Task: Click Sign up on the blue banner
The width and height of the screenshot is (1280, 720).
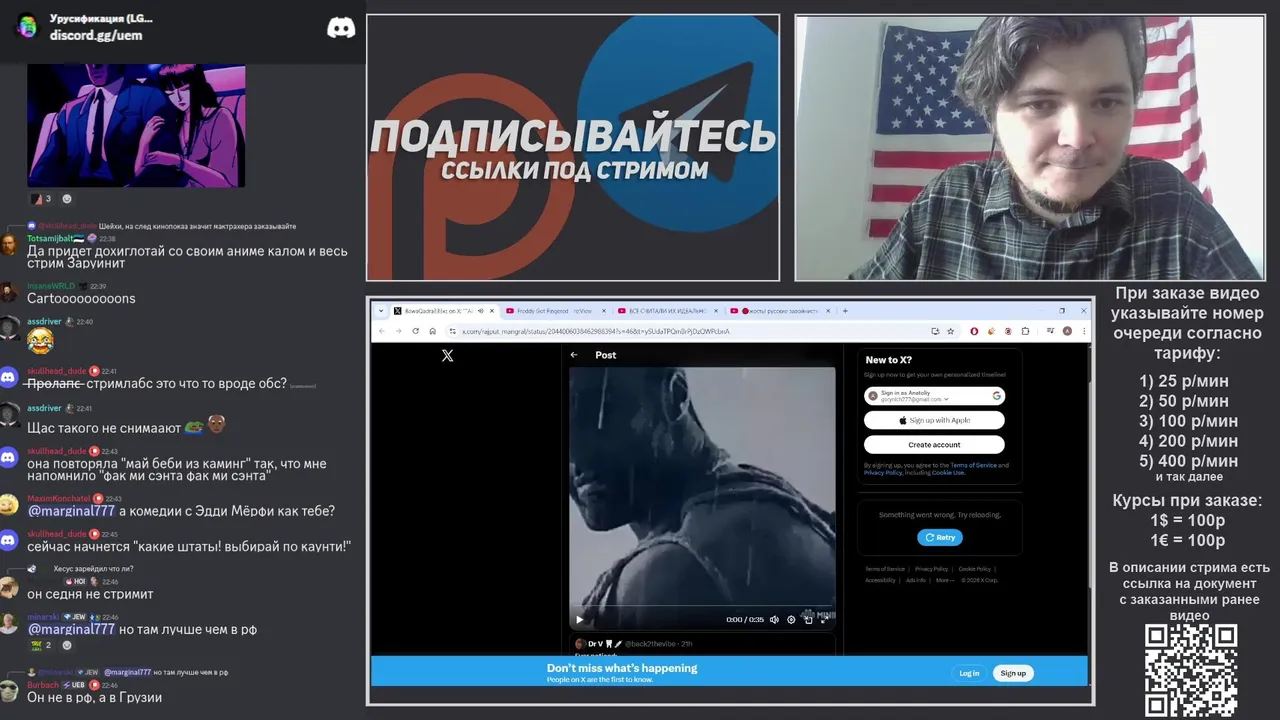Action: [x=1013, y=673]
